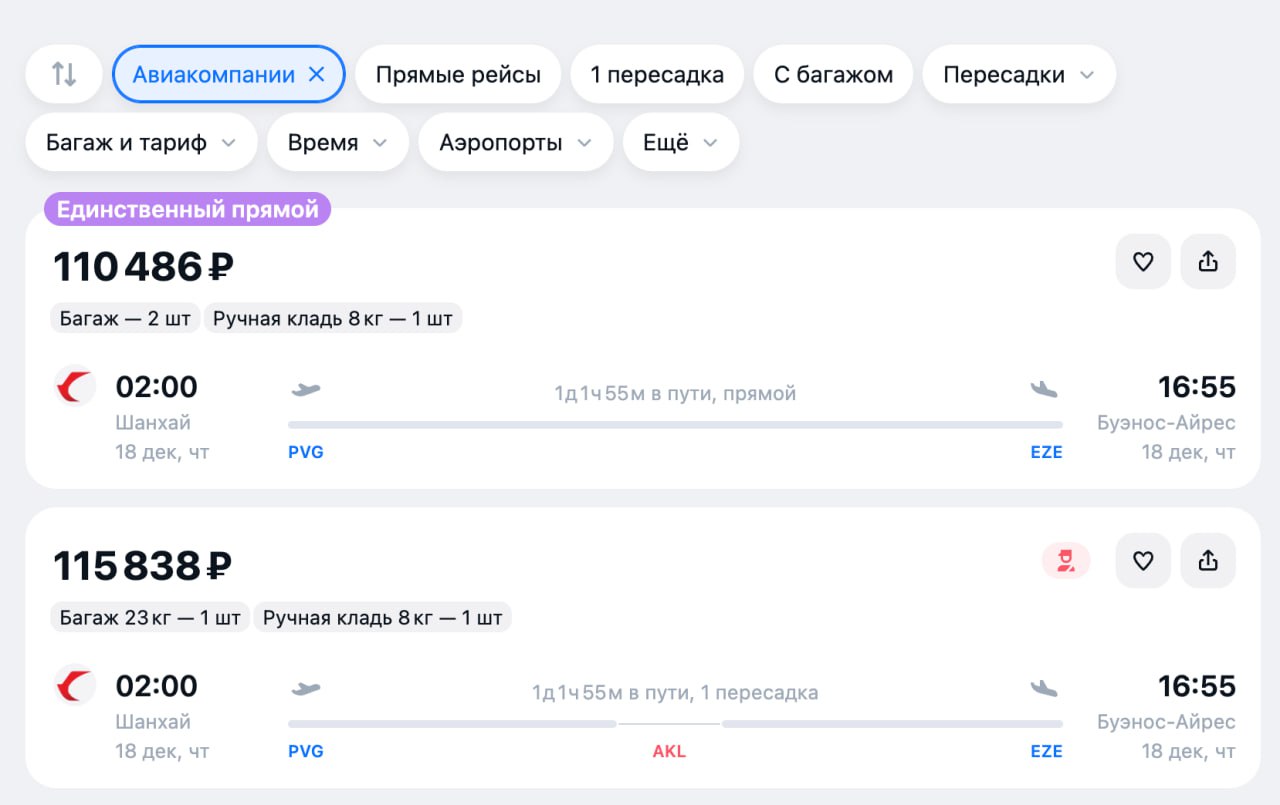
Task: Click the pink cashback card icon on second flight
Action: pos(1066,560)
